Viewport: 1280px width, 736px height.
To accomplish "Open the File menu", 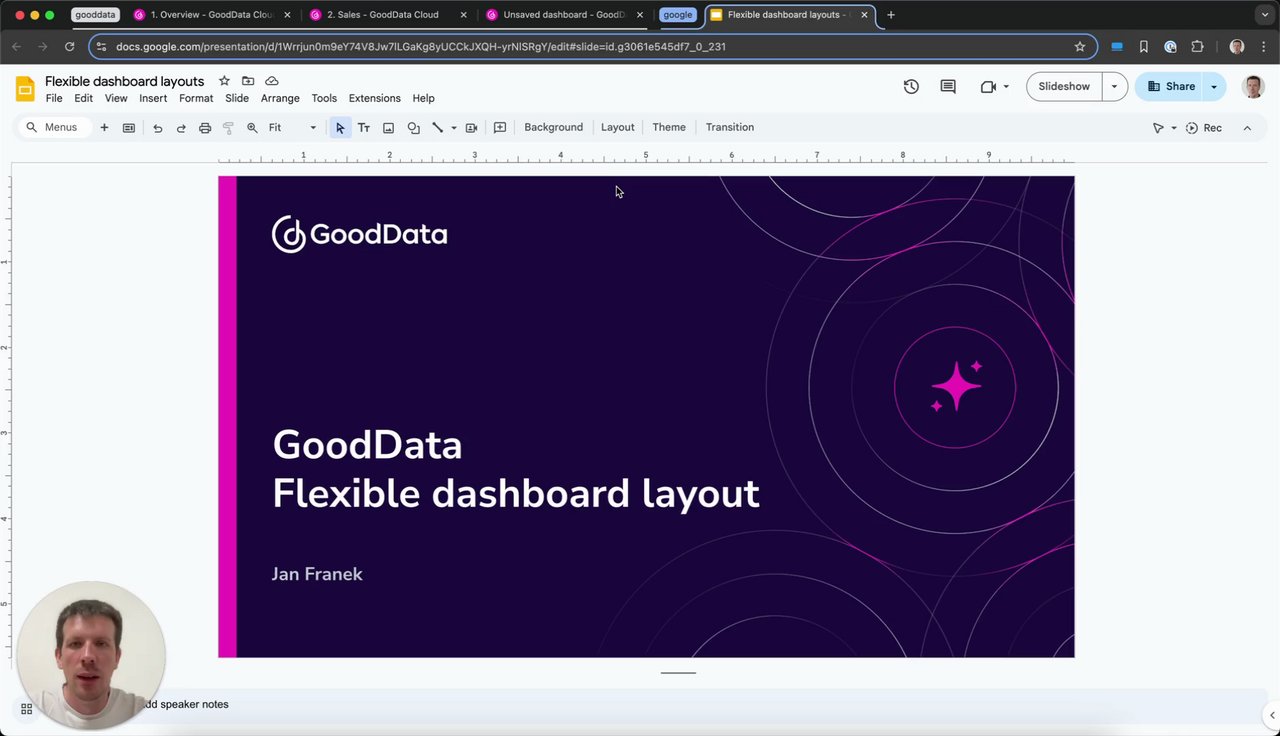I will [54, 98].
